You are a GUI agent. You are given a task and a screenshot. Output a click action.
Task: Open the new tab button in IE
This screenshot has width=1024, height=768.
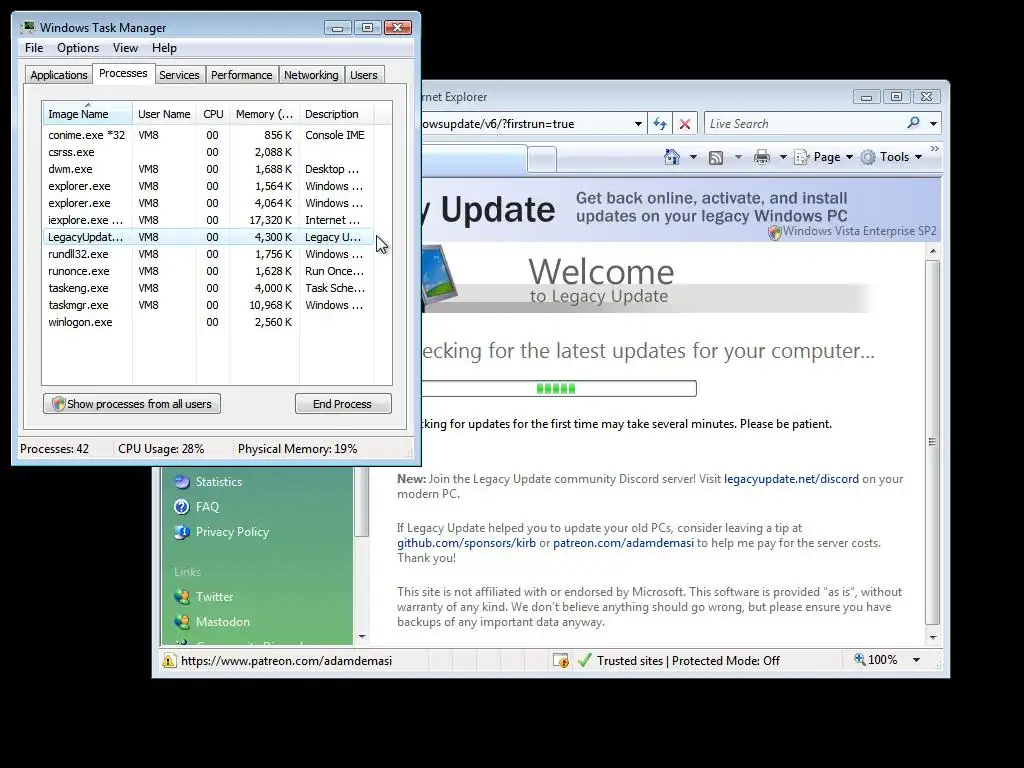click(x=542, y=159)
